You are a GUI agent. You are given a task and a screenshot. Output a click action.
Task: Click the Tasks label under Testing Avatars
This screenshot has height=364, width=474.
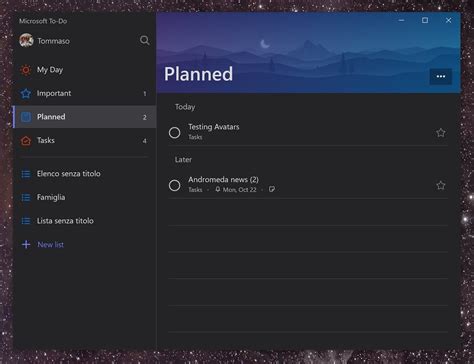coord(195,137)
